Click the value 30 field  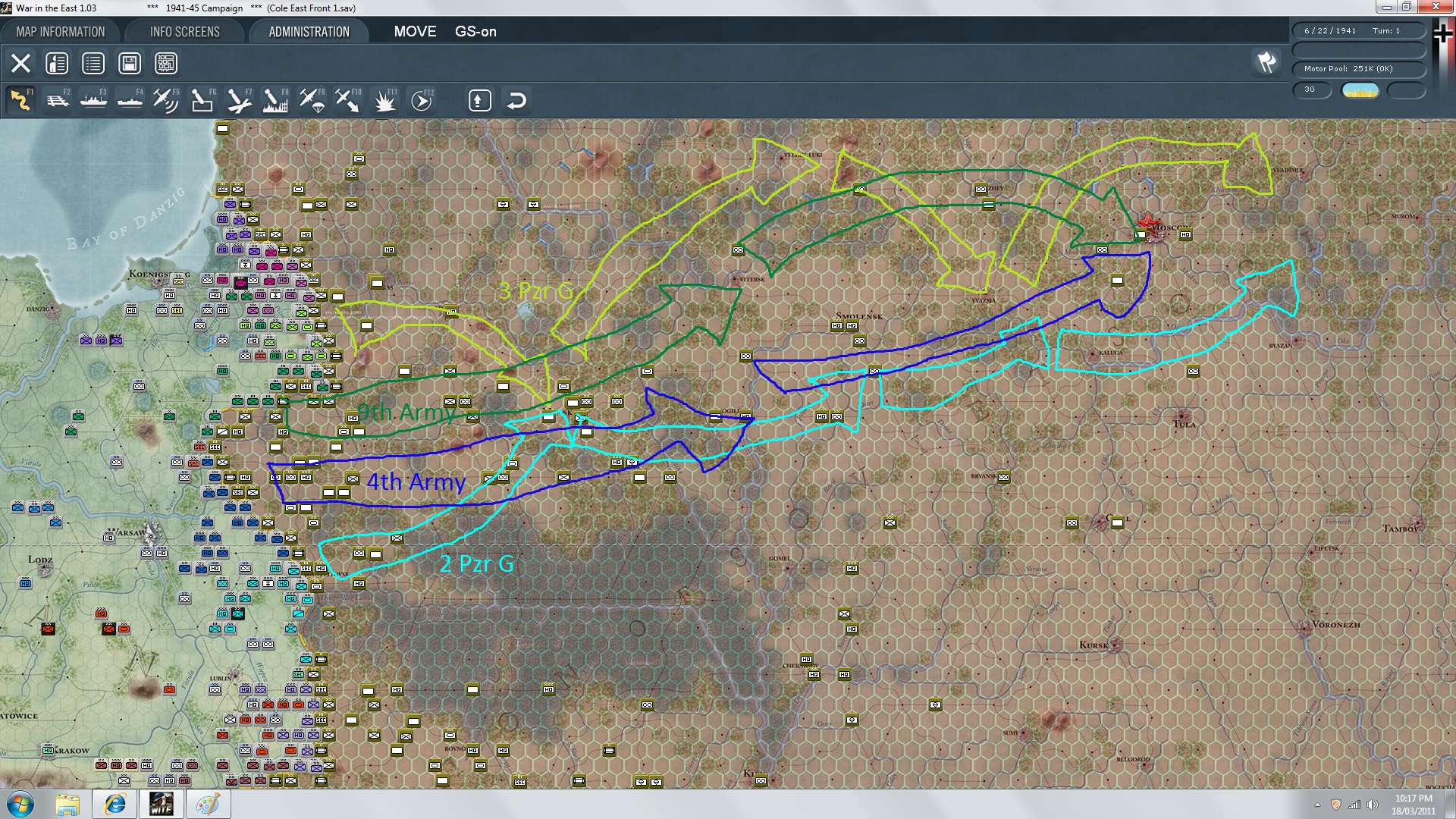tap(1312, 89)
